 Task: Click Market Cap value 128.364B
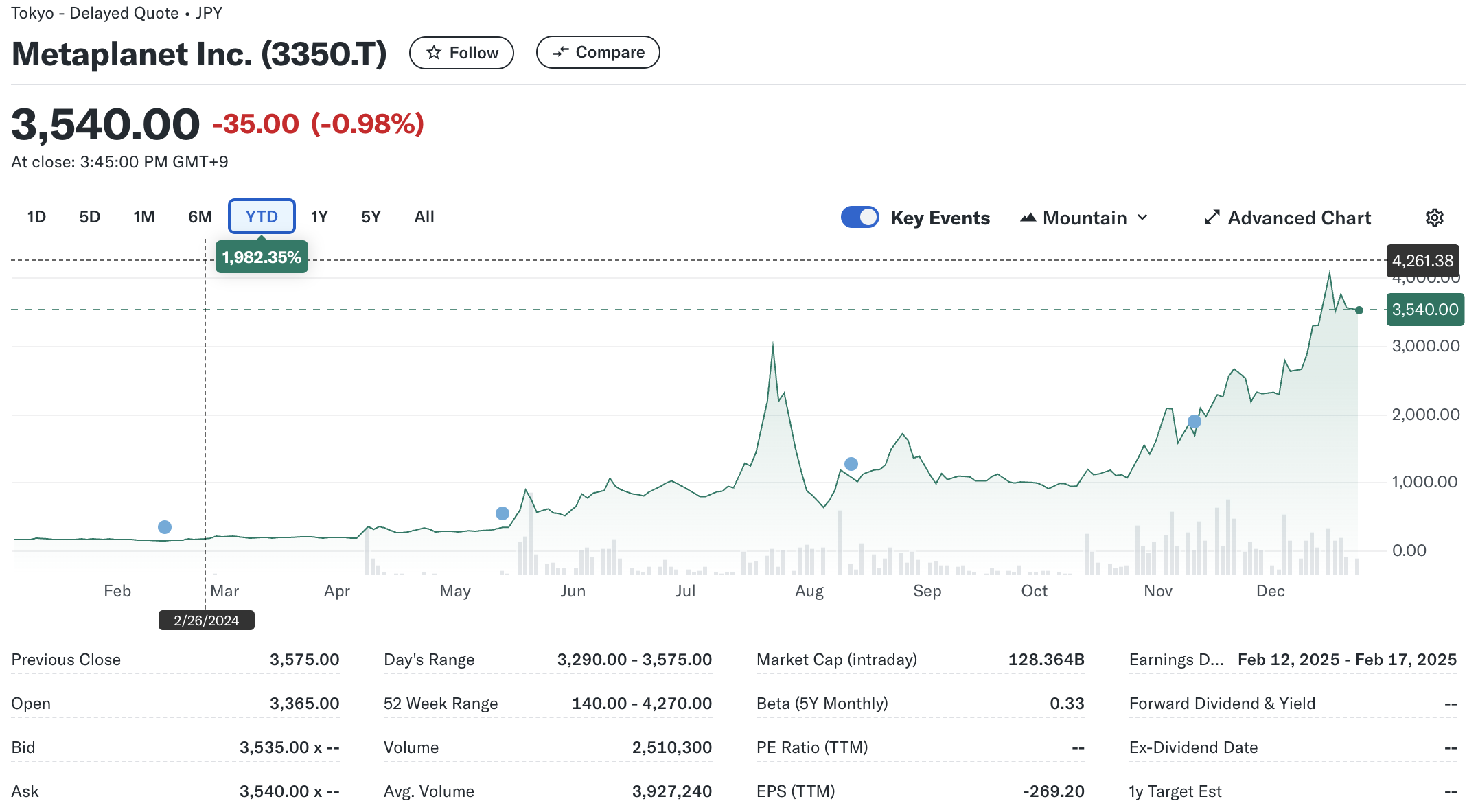pos(1046,660)
